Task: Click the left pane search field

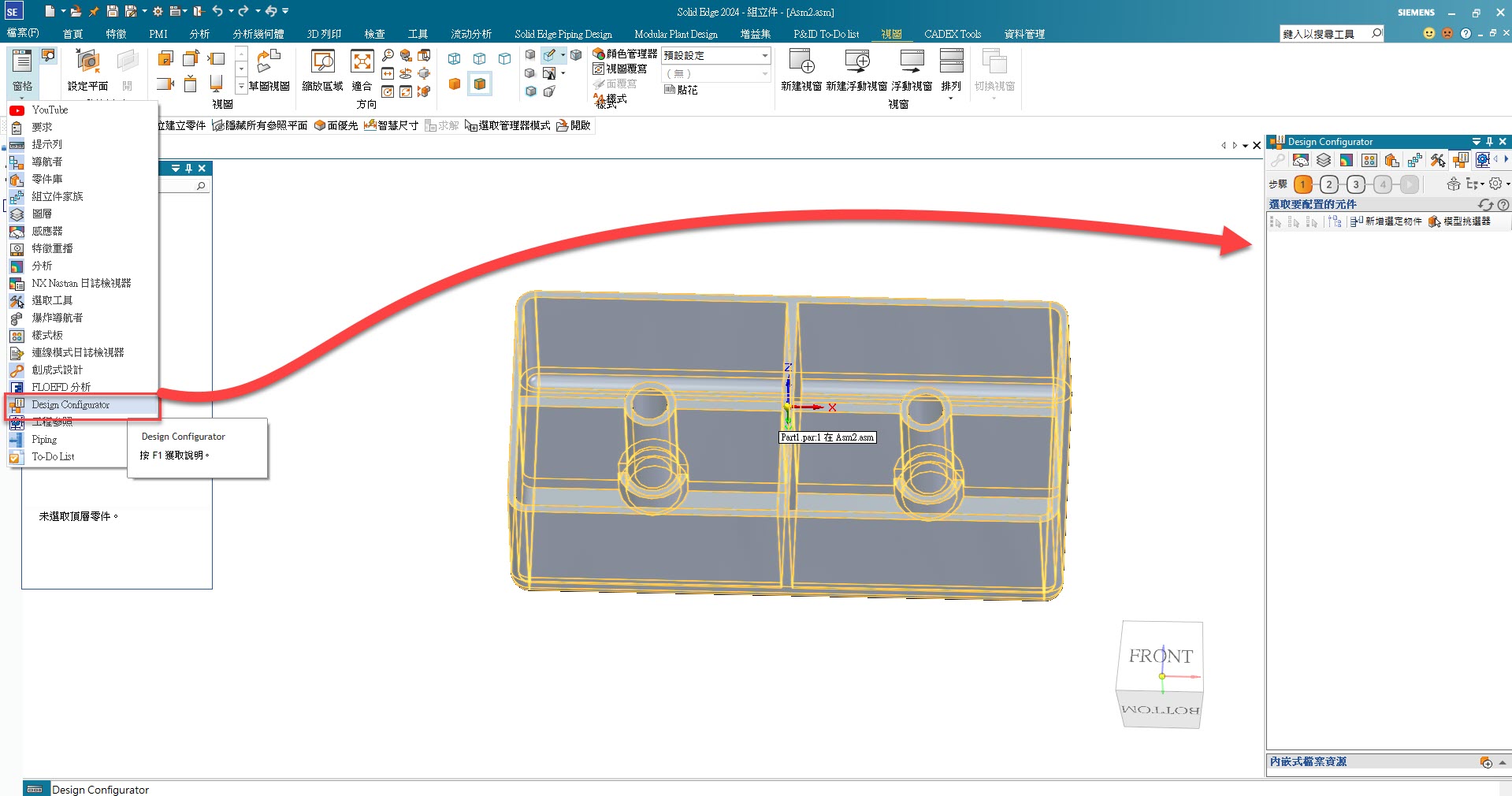Action: (184, 186)
